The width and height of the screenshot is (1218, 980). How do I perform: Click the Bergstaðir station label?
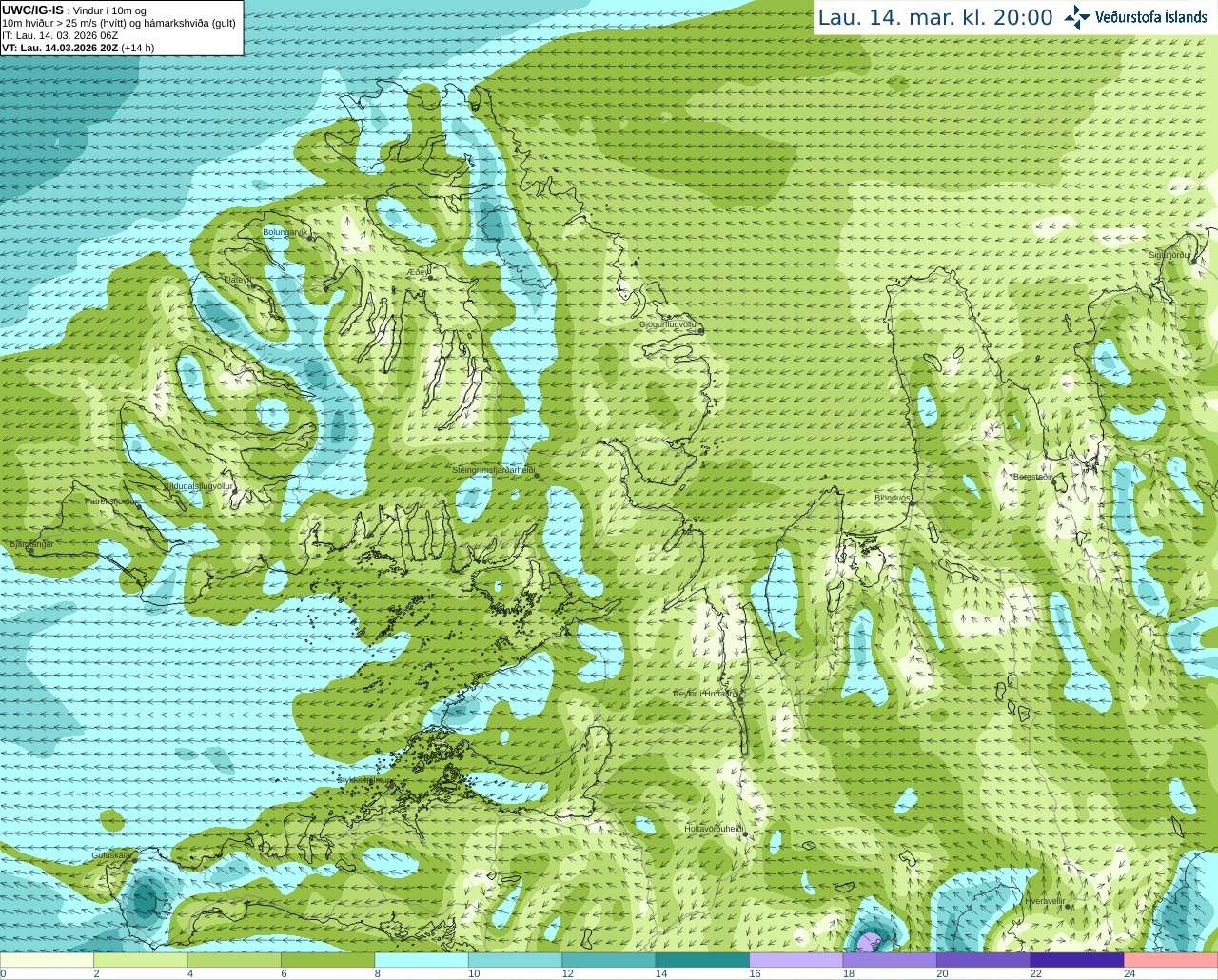tap(1032, 477)
